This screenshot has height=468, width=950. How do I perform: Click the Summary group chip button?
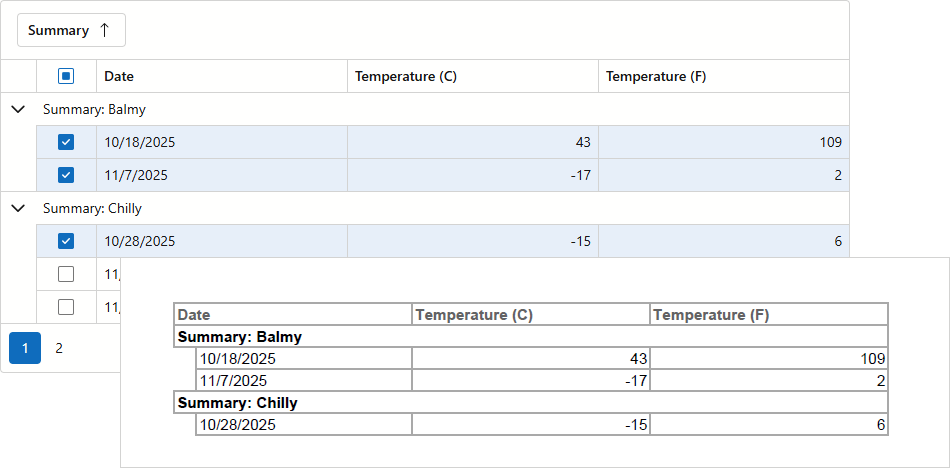click(x=59, y=30)
